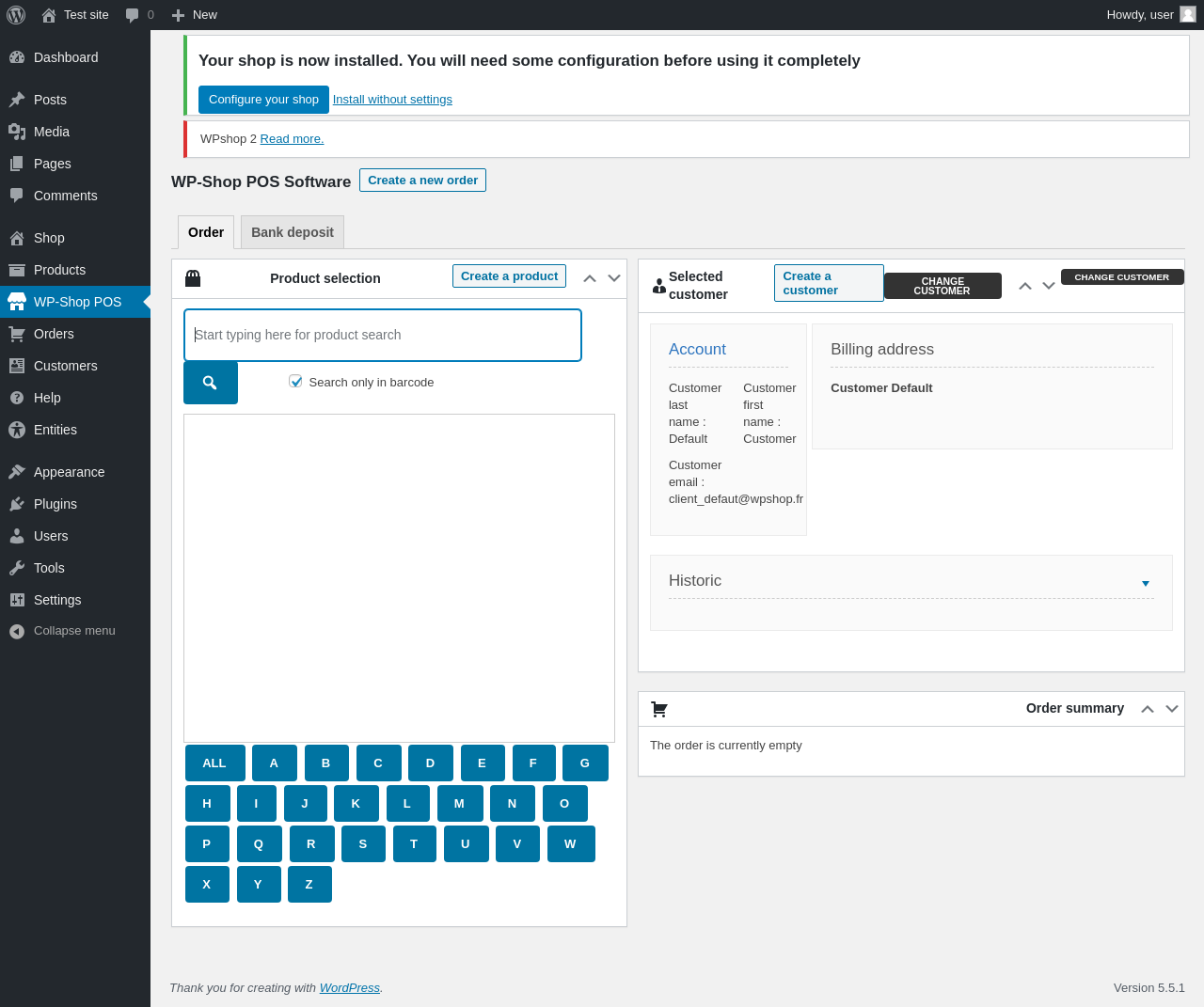Click the Settings sliders icon
Screen dimensions: 1204x1007
[x=17, y=600]
